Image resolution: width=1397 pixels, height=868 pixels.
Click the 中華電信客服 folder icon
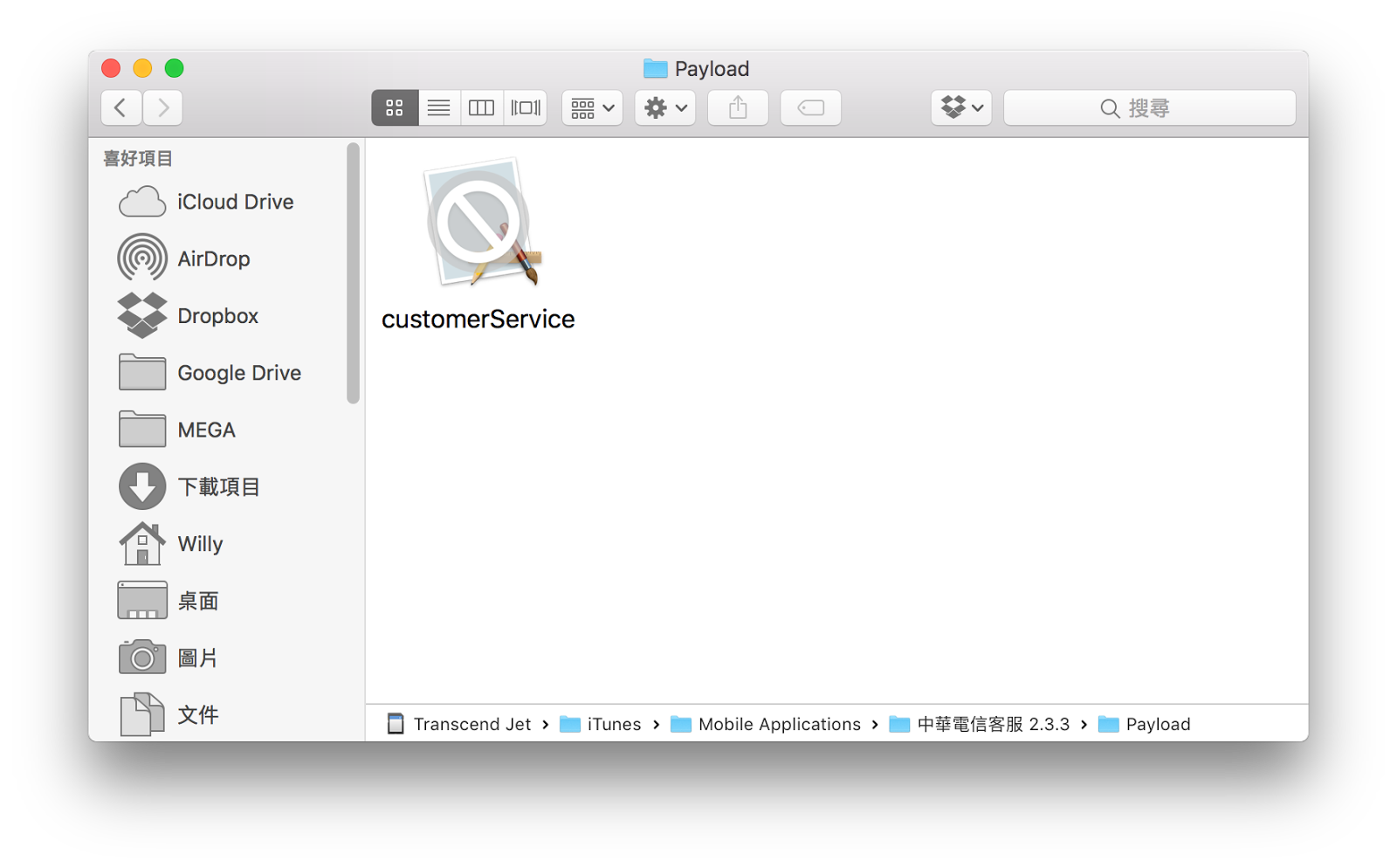click(899, 724)
